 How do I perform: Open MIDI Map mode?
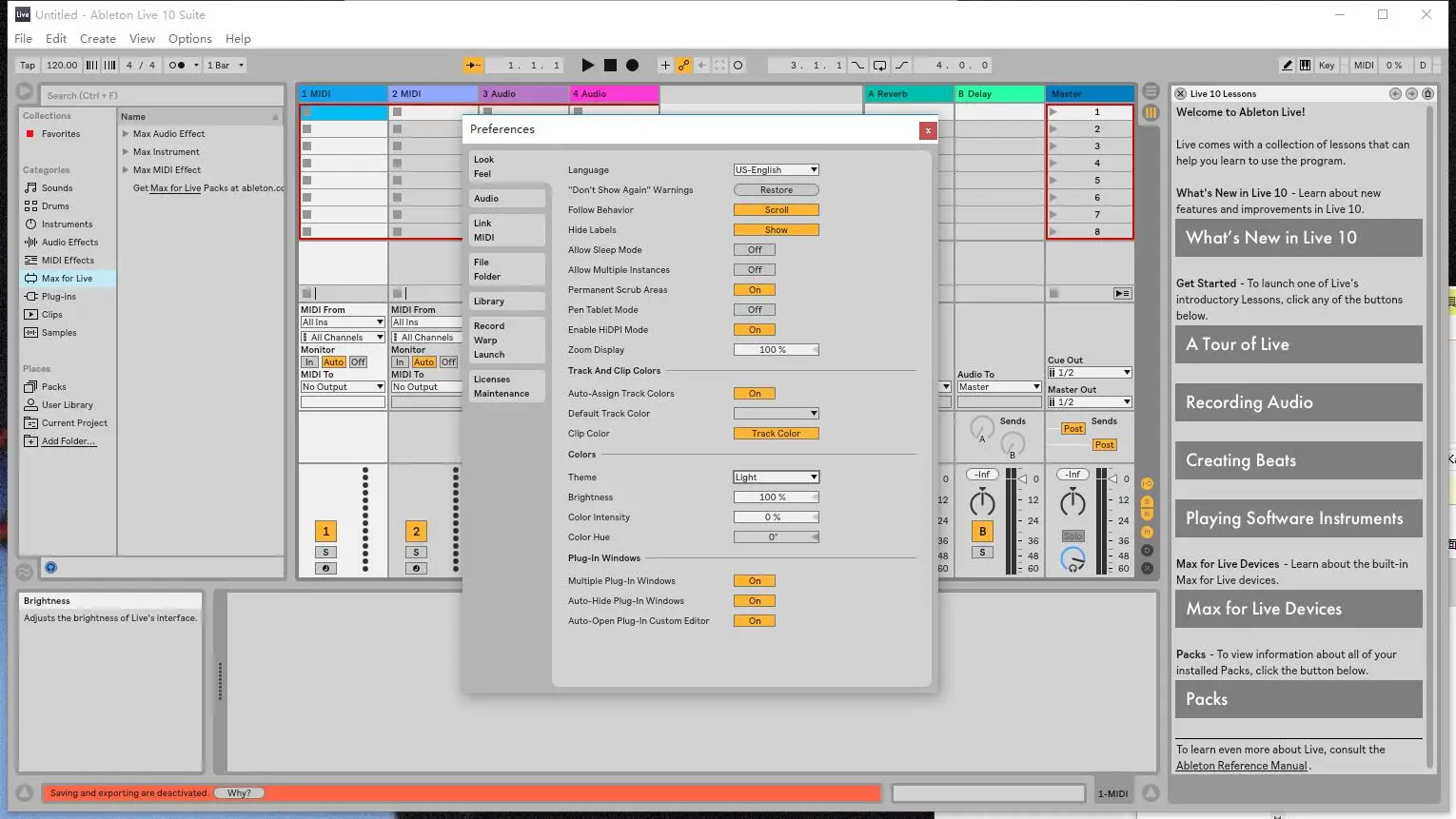pos(1364,65)
